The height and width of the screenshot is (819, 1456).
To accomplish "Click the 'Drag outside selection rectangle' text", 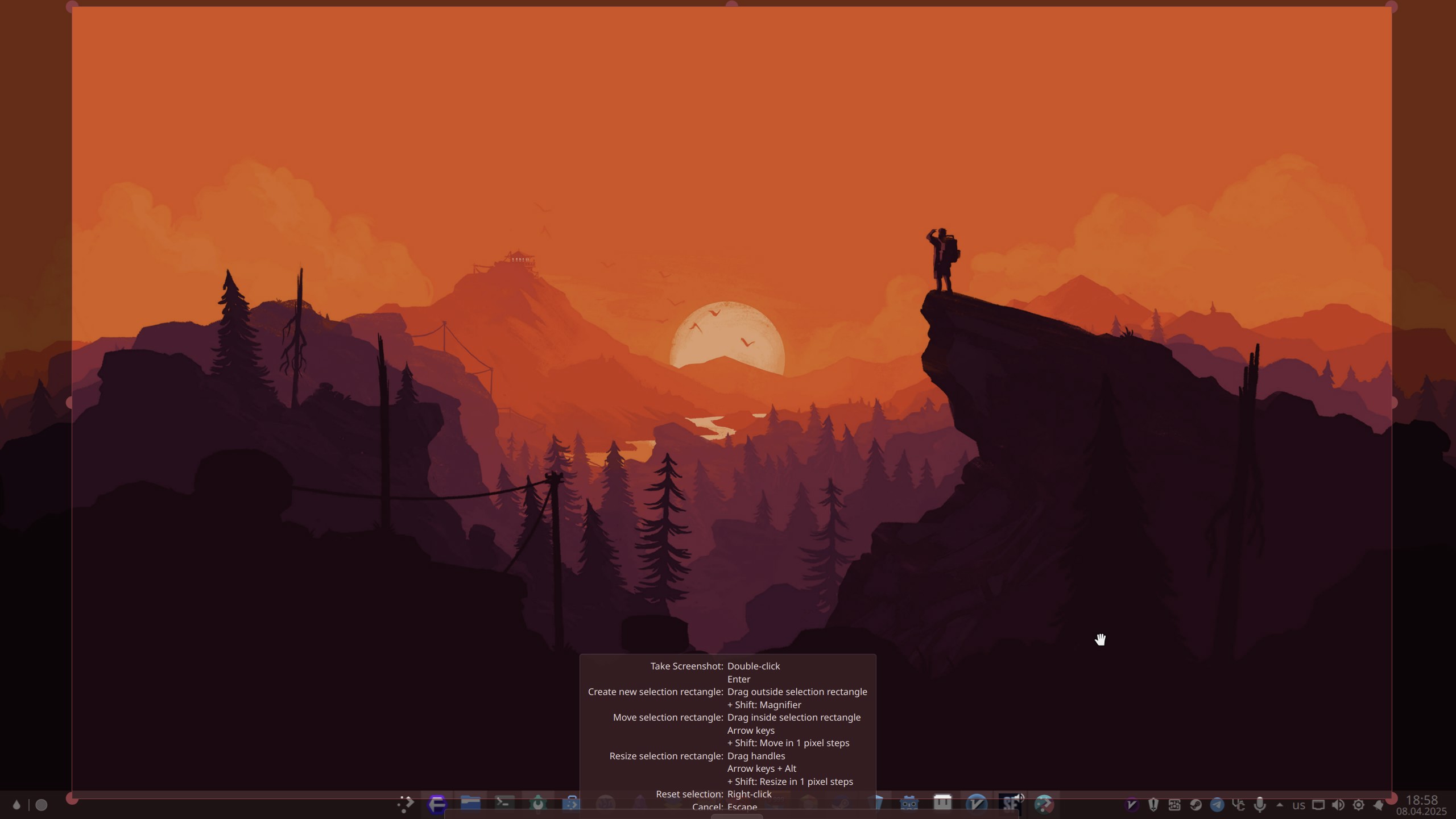I will (x=797, y=692).
